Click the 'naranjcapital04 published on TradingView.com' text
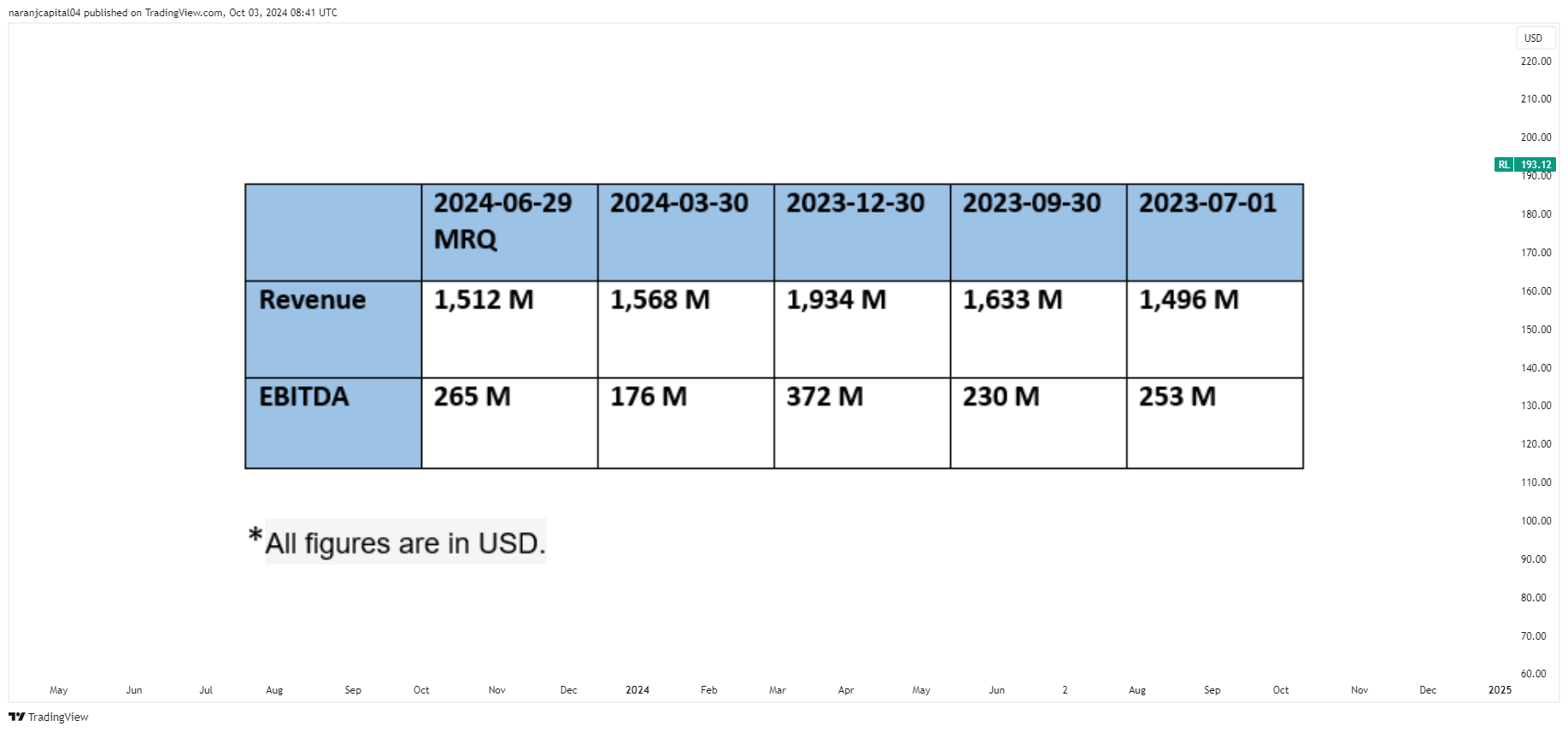 coord(173,13)
